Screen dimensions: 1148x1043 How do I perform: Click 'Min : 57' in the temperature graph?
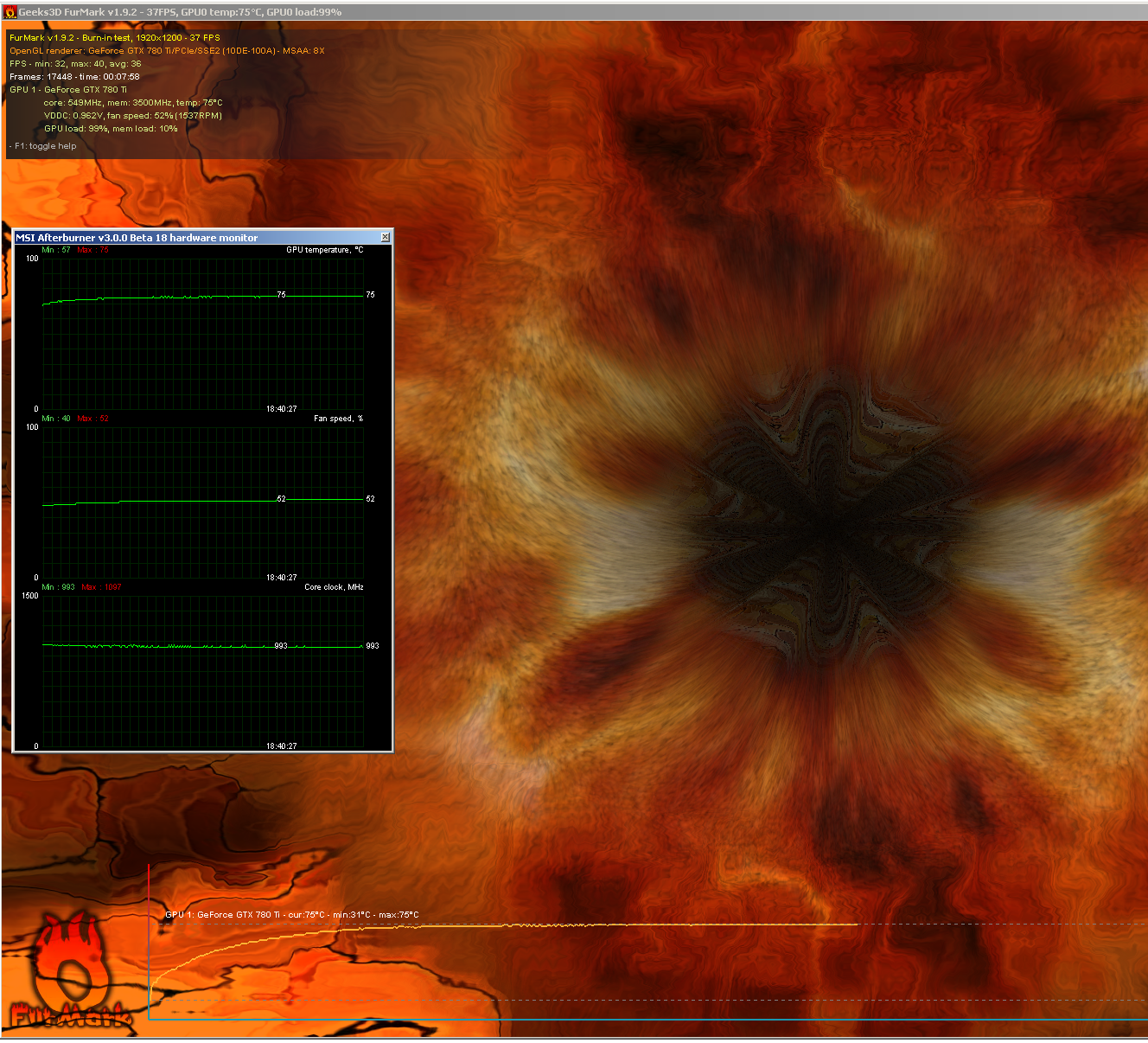[56, 250]
